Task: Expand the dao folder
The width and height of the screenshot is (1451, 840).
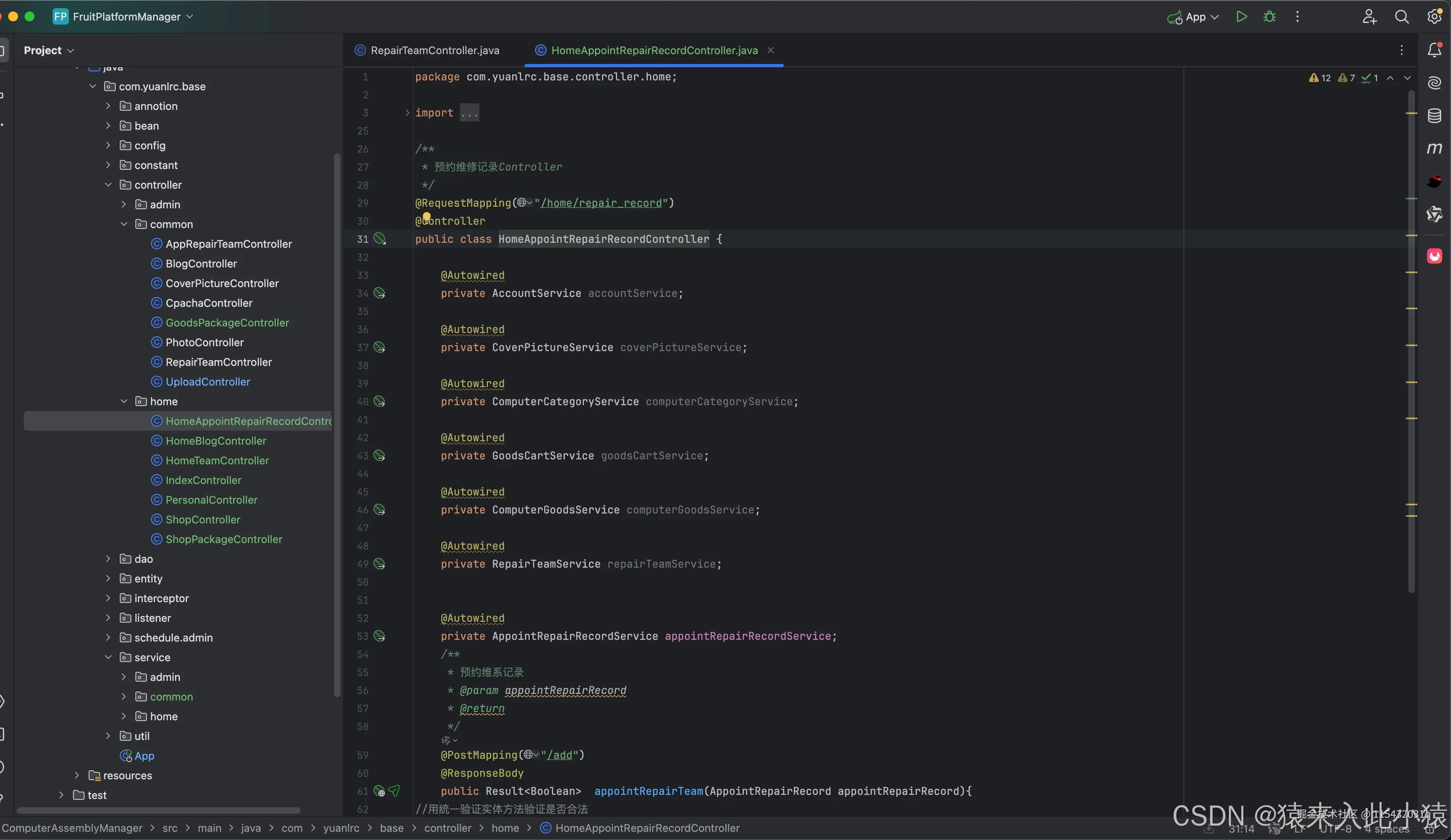Action: pyautogui.click(x=108, y=559)
